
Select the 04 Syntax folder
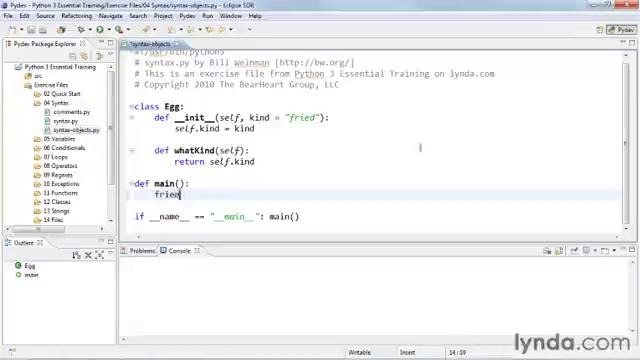56,103
